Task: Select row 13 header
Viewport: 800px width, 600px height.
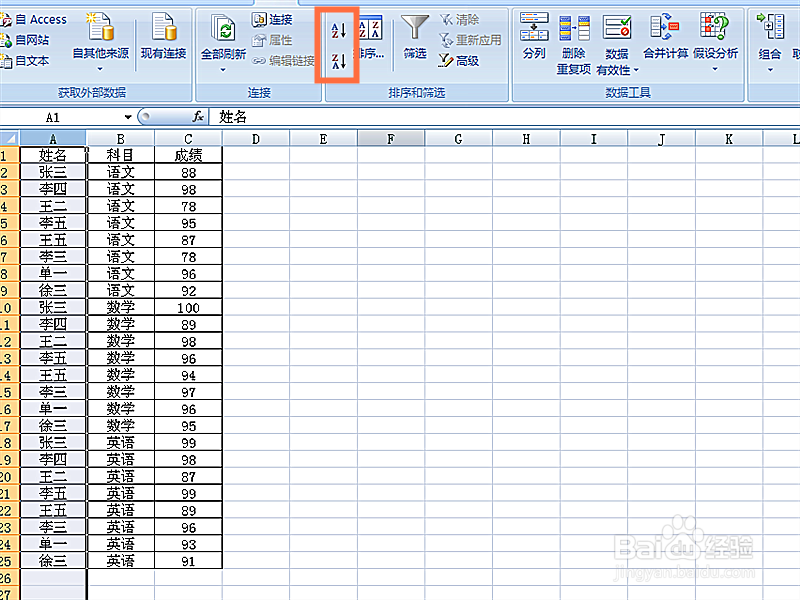Action: (x=10, y=358)
